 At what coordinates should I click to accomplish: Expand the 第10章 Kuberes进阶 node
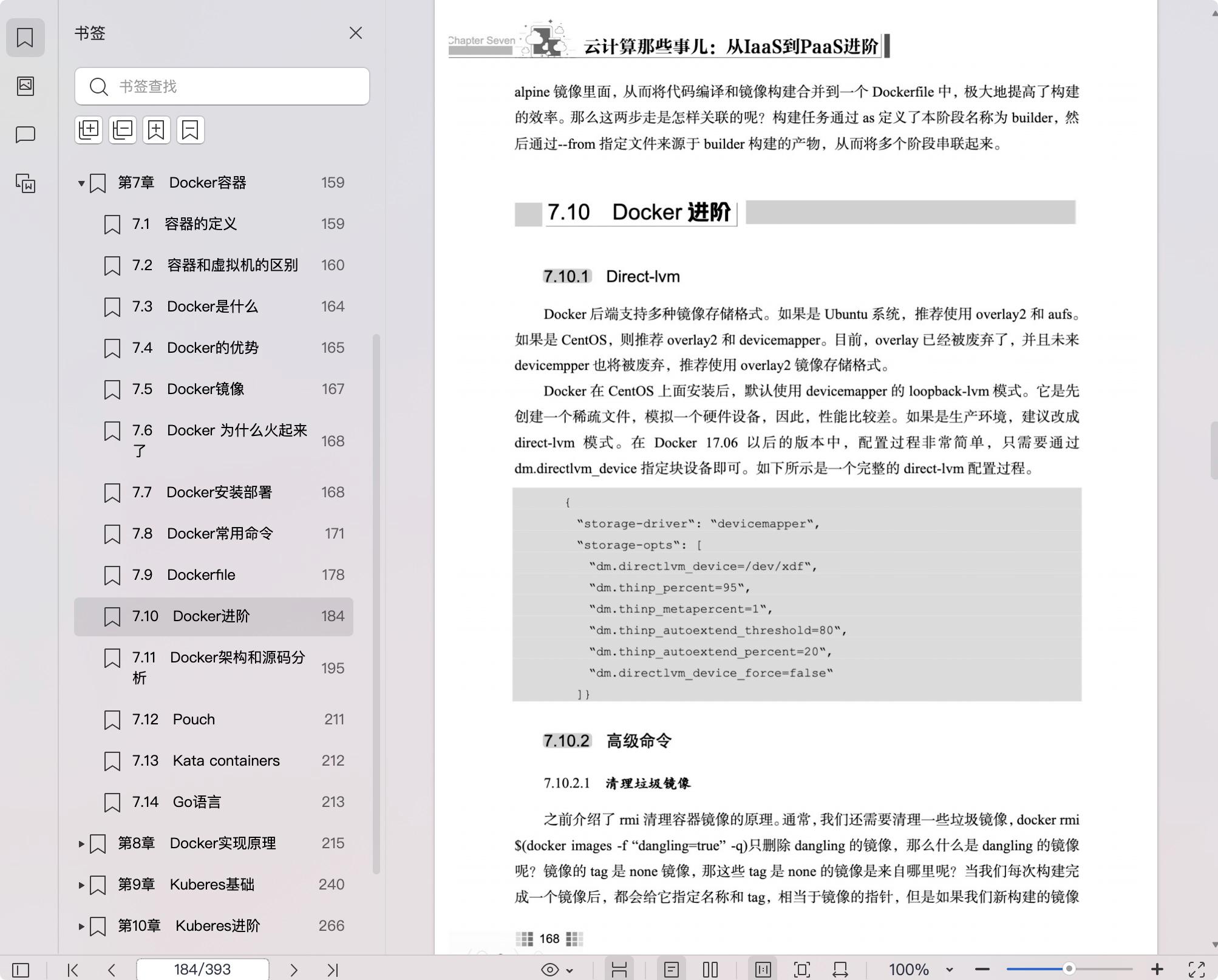[x=81, y=926]
